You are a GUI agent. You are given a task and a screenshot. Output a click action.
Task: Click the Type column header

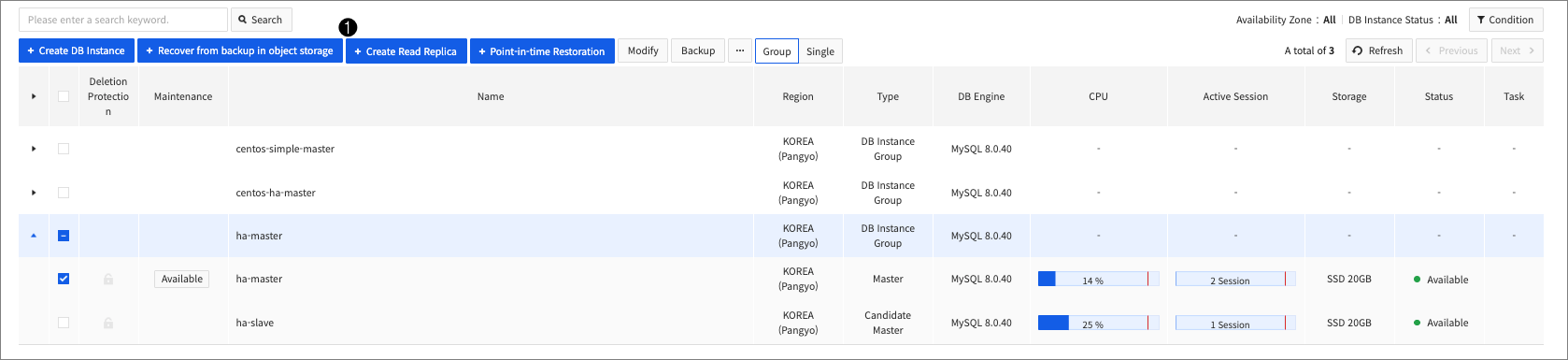(888, 96)
